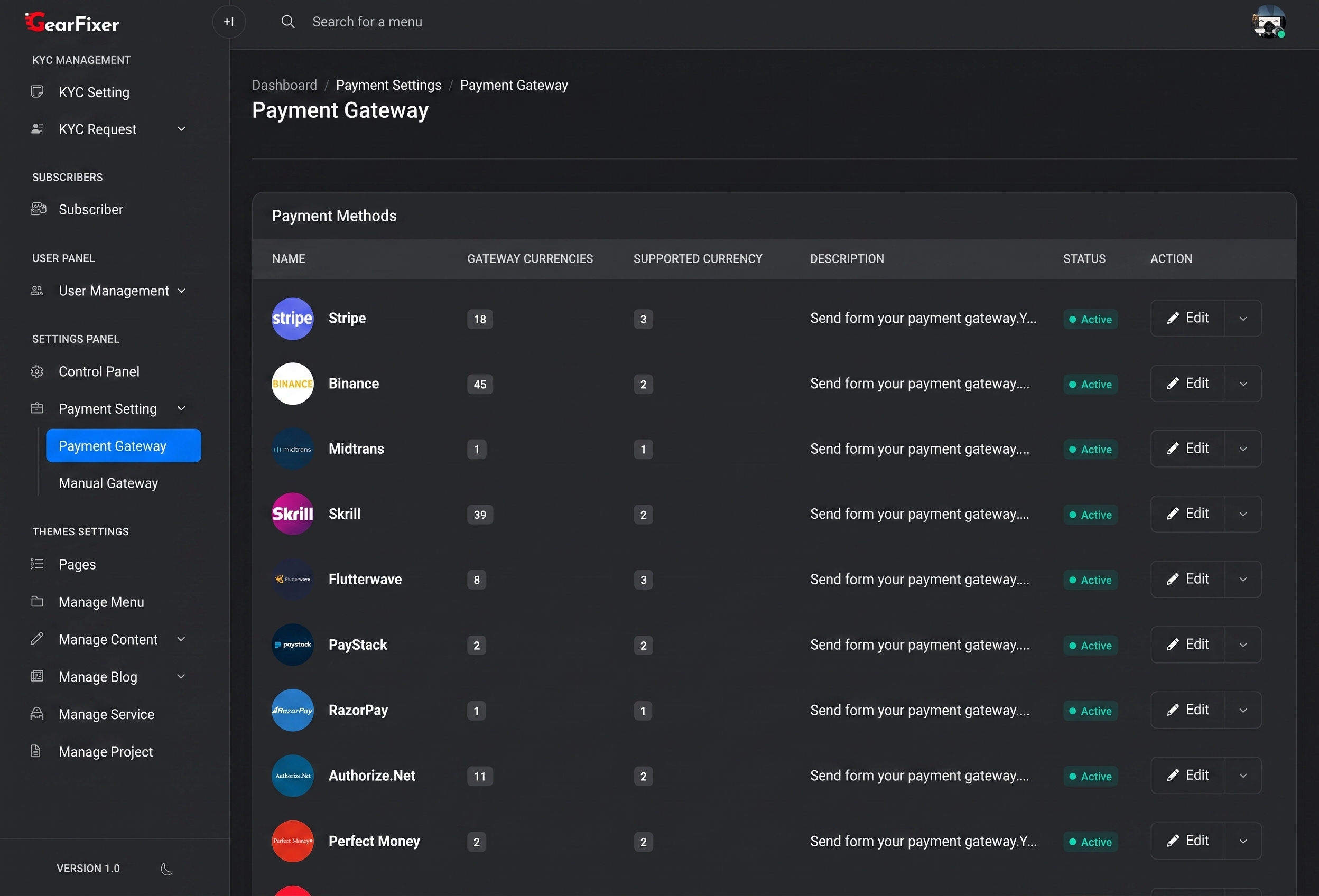The image size is (1319, 896).
Task: Expand the User Management submenu
Action: [x=181, y=291]
